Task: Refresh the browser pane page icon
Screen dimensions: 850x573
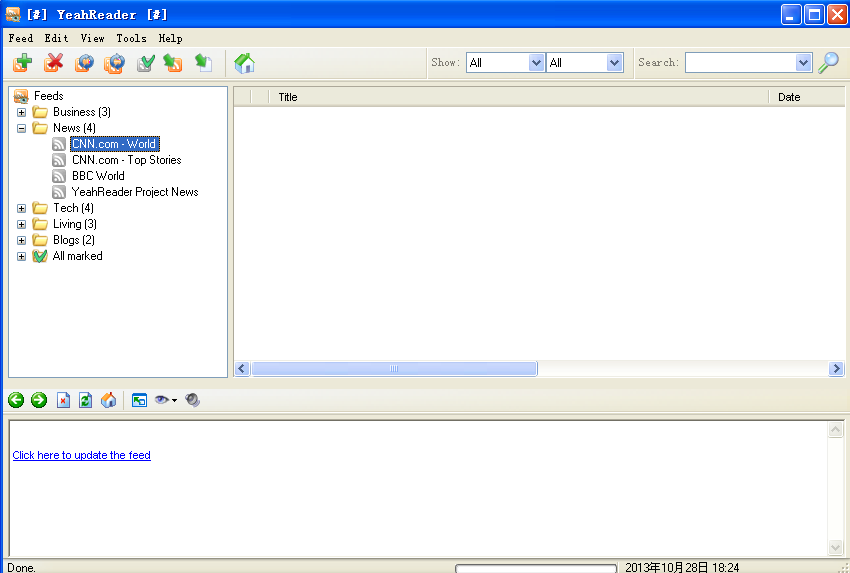Action: [x=86, y=401]
